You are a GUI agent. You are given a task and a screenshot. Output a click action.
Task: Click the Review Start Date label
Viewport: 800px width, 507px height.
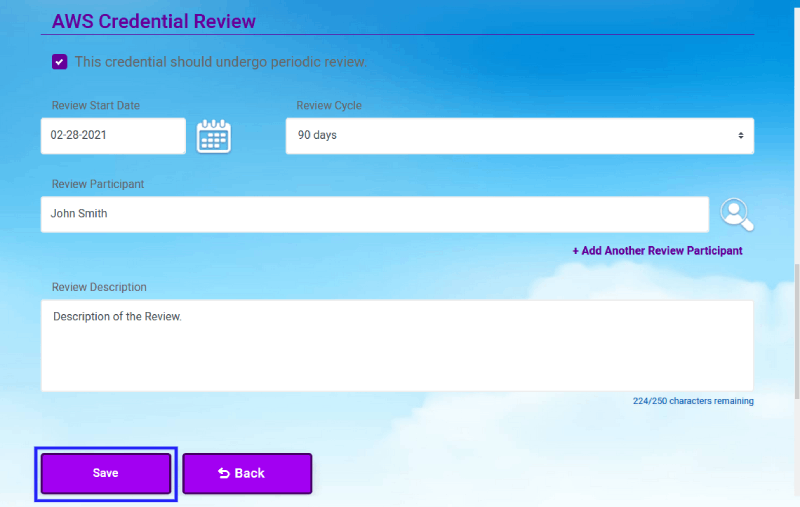point(95,106)
